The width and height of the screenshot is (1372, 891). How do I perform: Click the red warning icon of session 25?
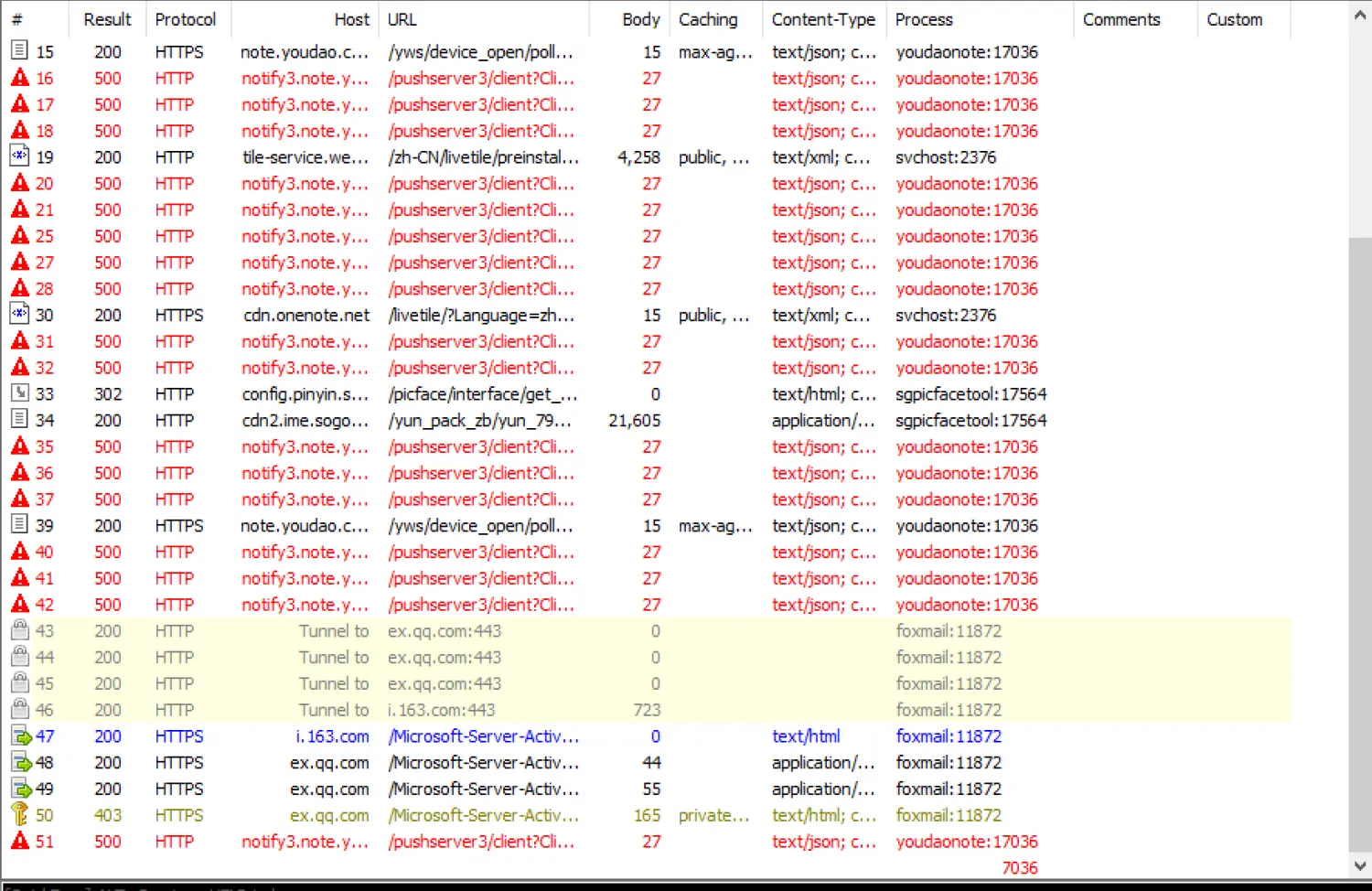point(19,236)
